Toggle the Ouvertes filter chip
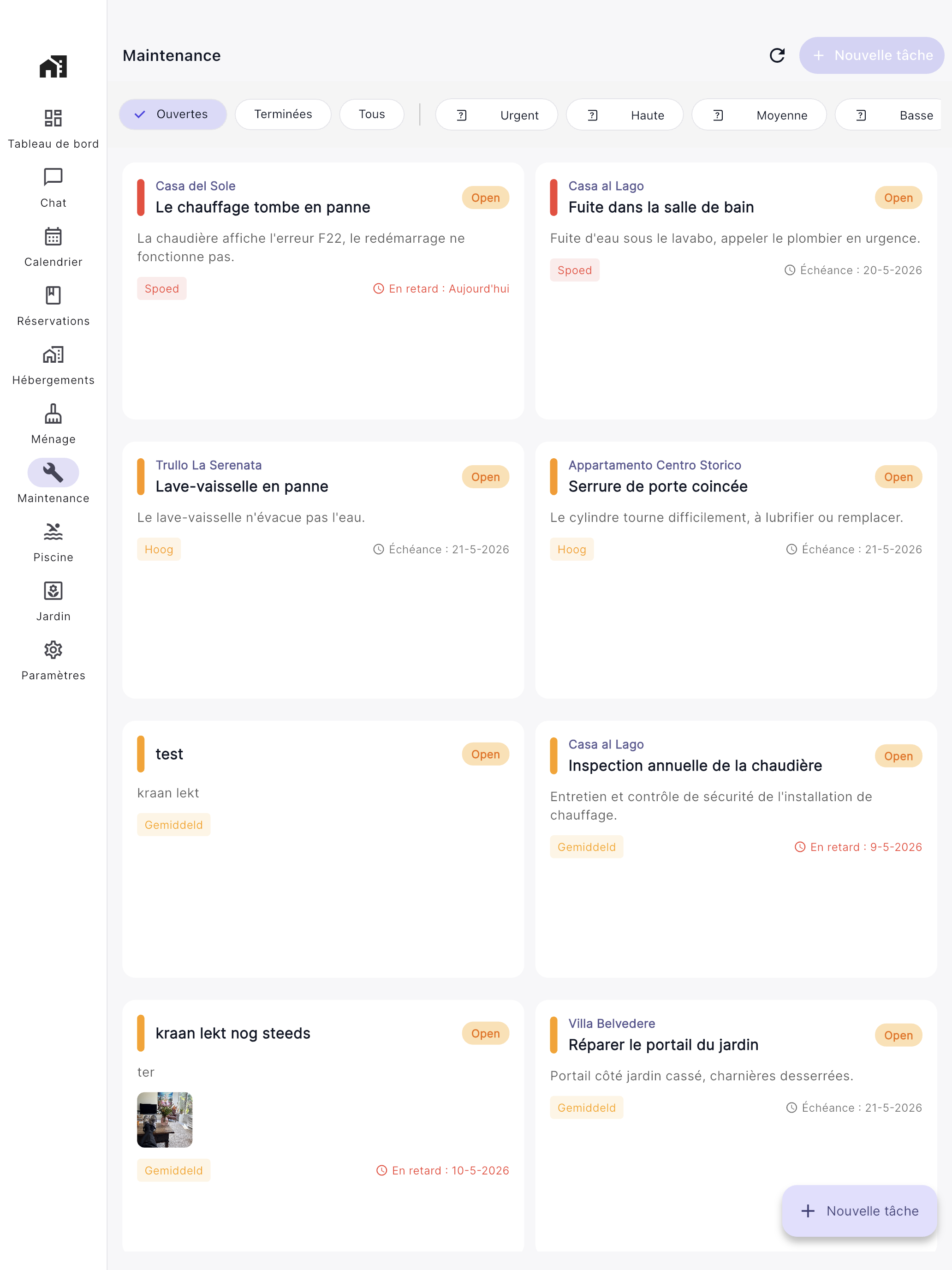Screen dimensions: 952x1270 173,114
